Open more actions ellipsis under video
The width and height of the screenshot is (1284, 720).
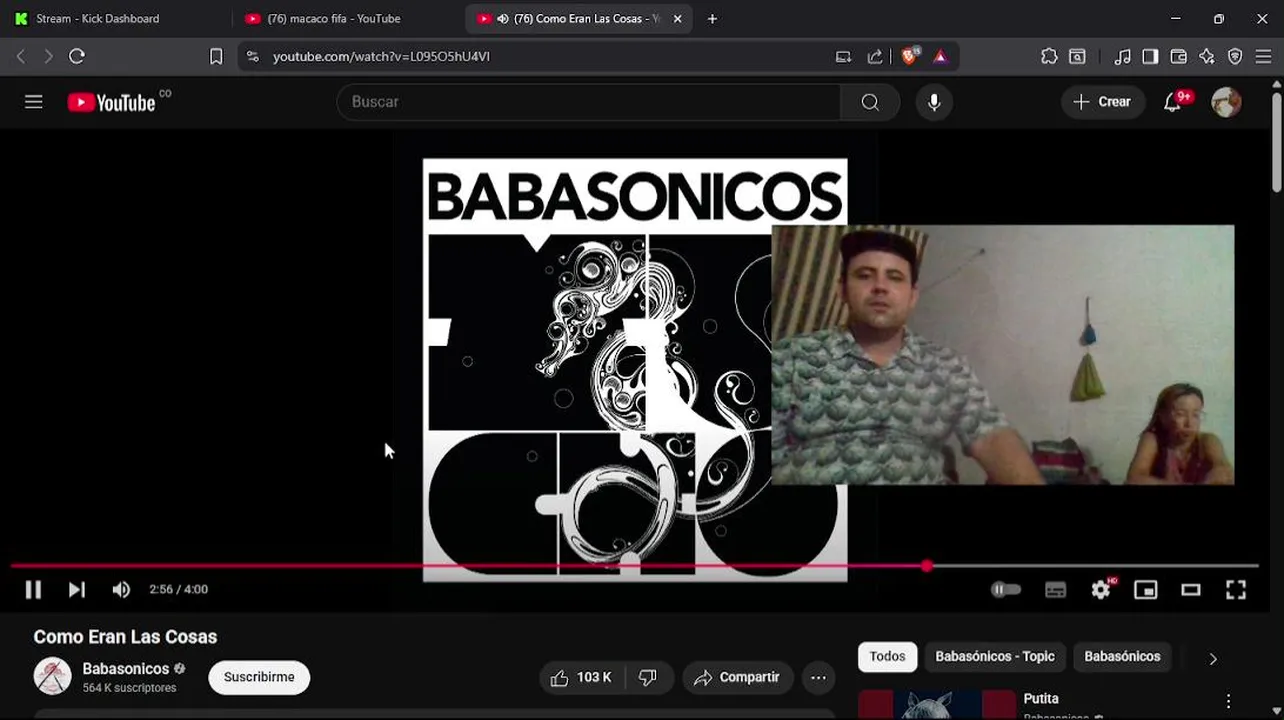pyautogui.click(x=818, y=677)
